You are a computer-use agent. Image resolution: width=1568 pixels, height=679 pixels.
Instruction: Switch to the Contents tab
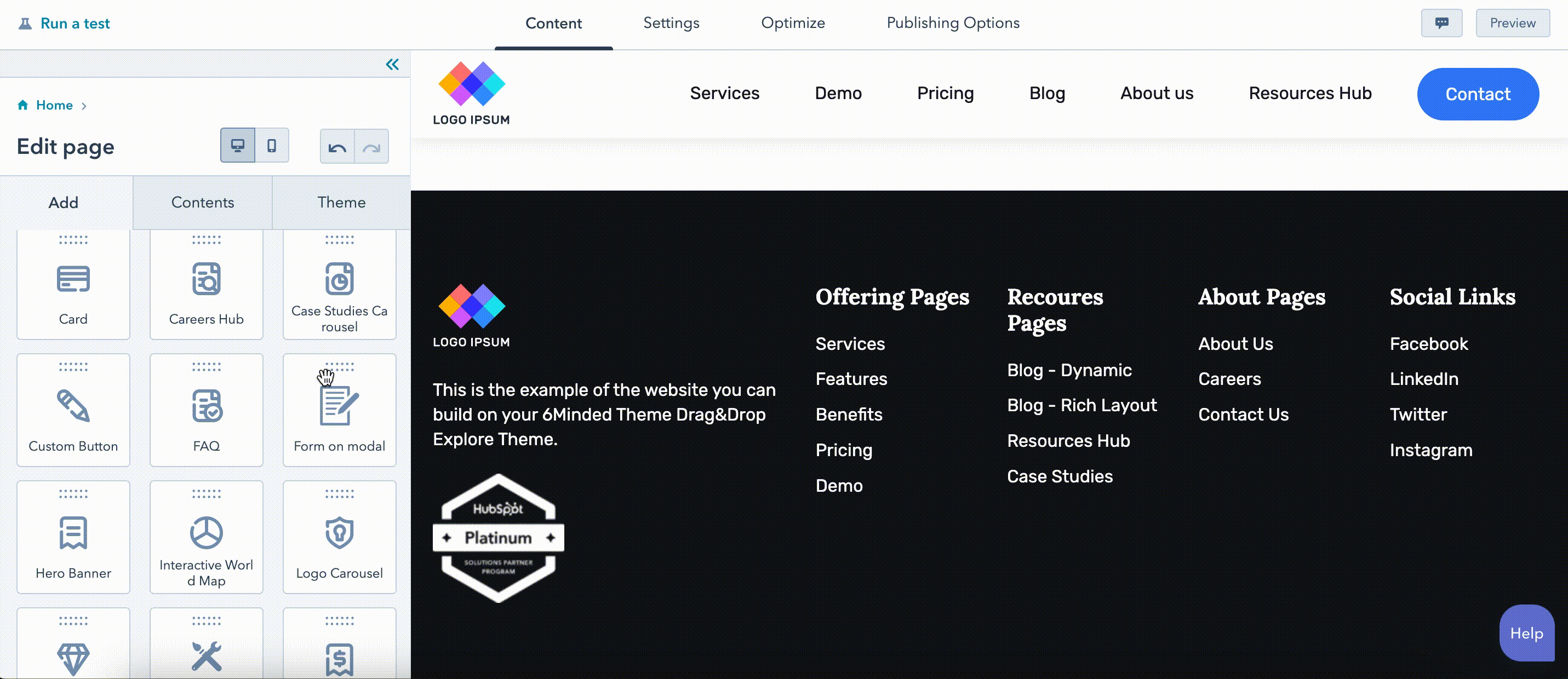(x=203, y=203)
